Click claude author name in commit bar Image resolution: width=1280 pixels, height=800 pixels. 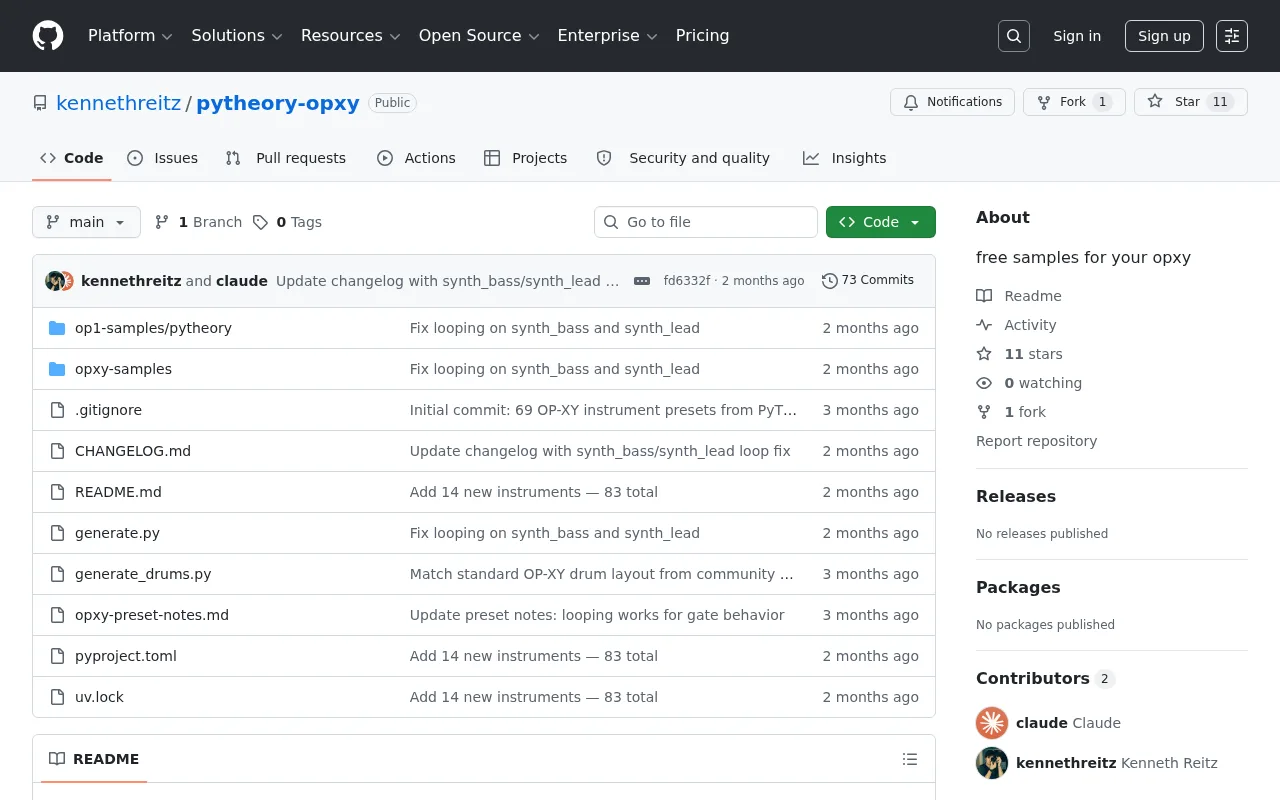click(x=242, y=281)
